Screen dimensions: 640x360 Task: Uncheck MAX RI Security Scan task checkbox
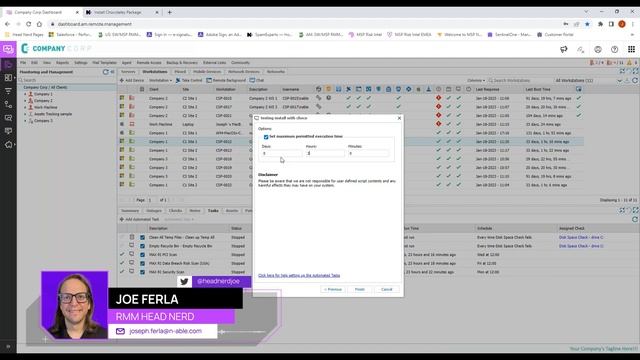coord(142,272)
